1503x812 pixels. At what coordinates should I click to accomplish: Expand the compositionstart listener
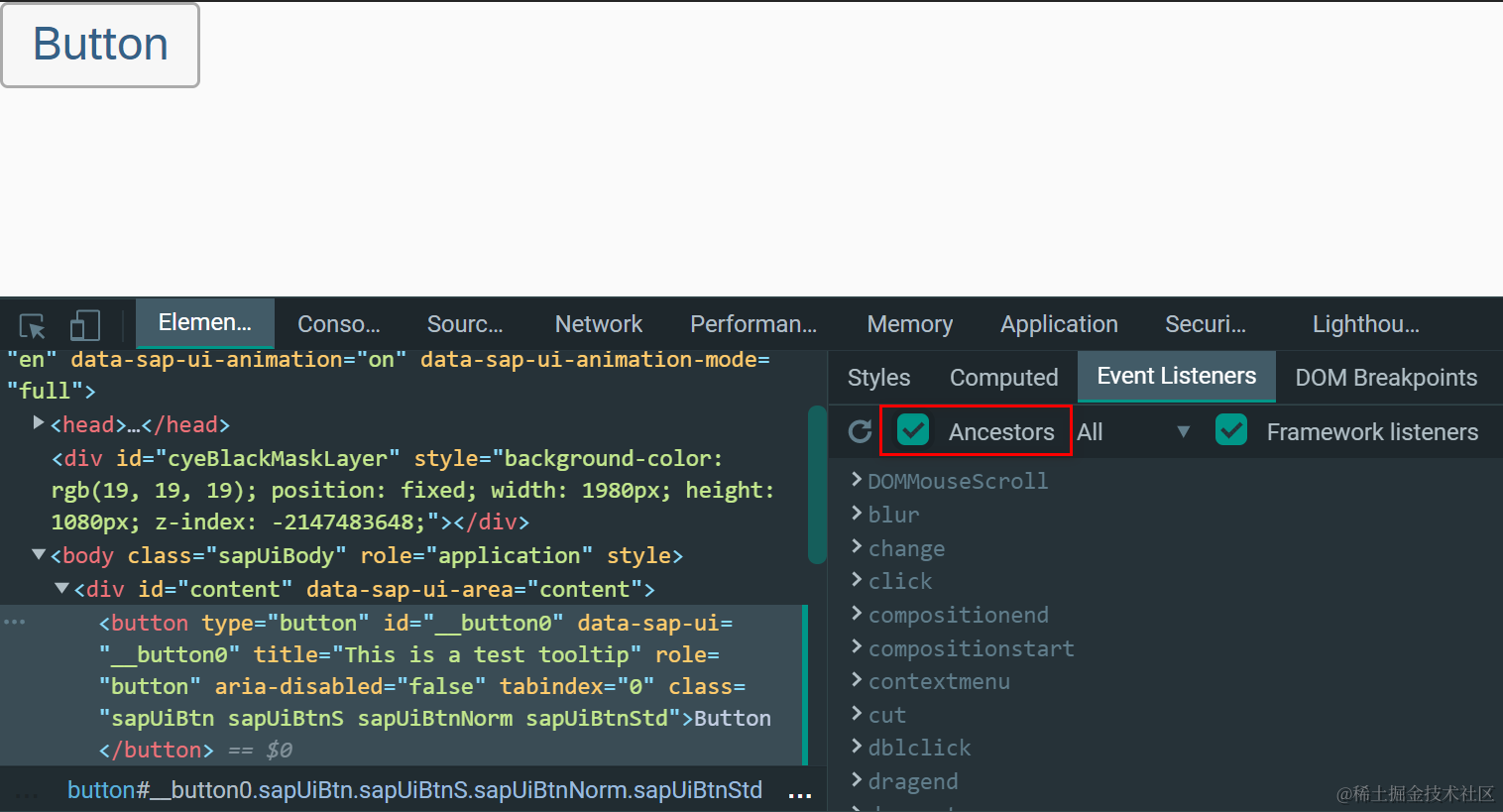point(857,647)
